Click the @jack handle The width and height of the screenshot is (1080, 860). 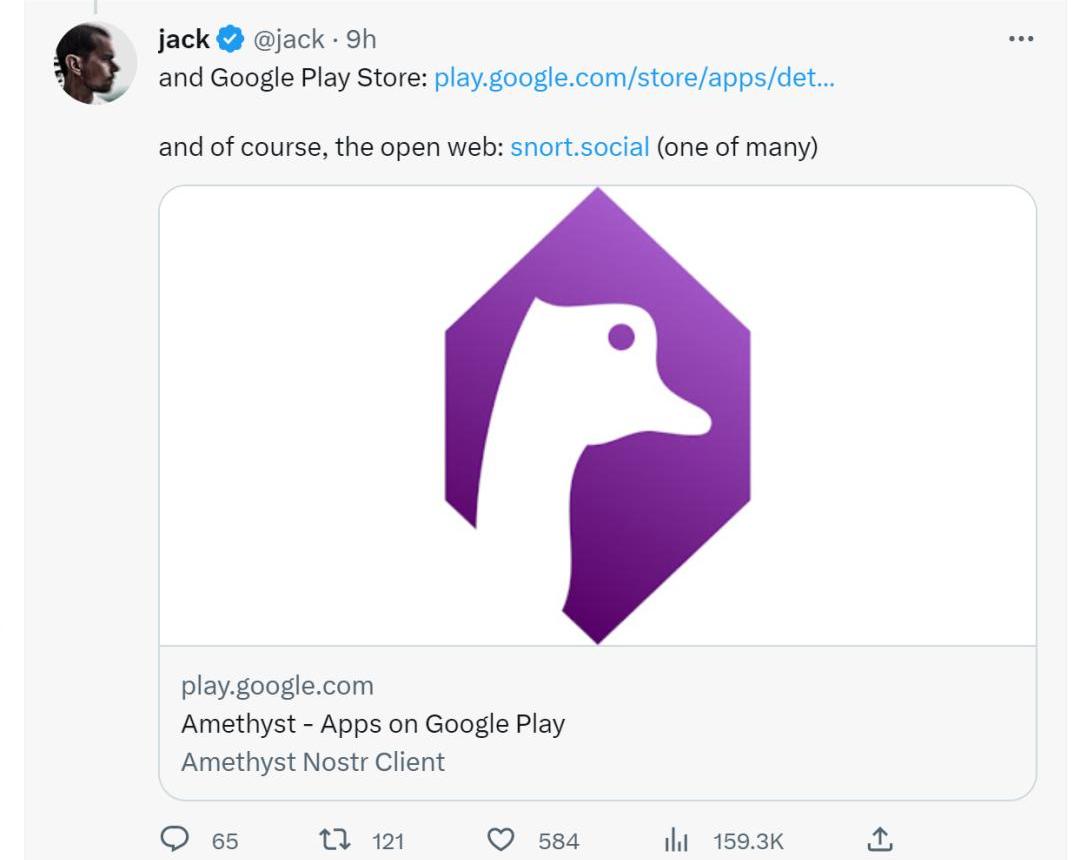pyautogui.click(x=288, y=40)
